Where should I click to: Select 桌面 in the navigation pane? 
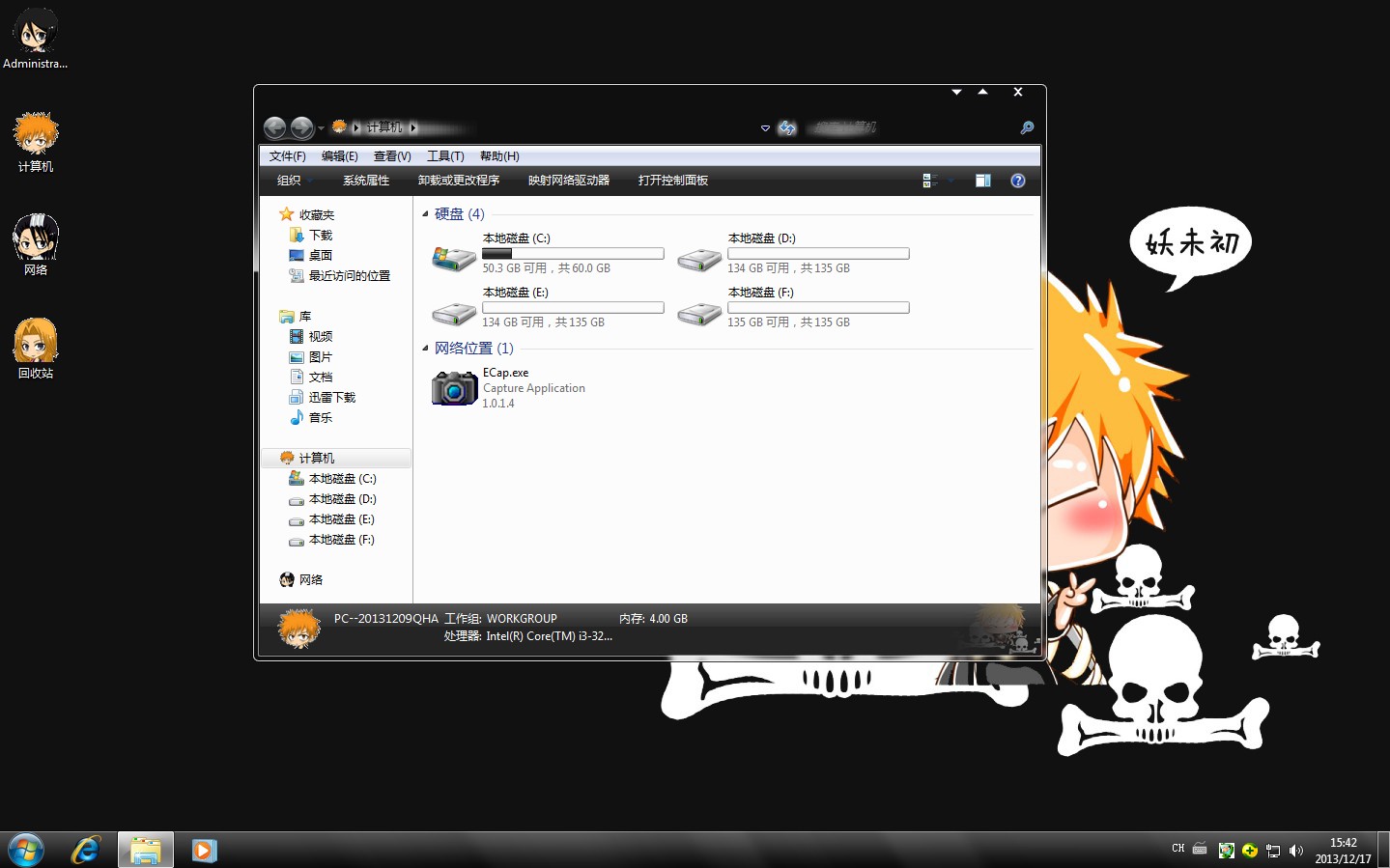(321, 256)
